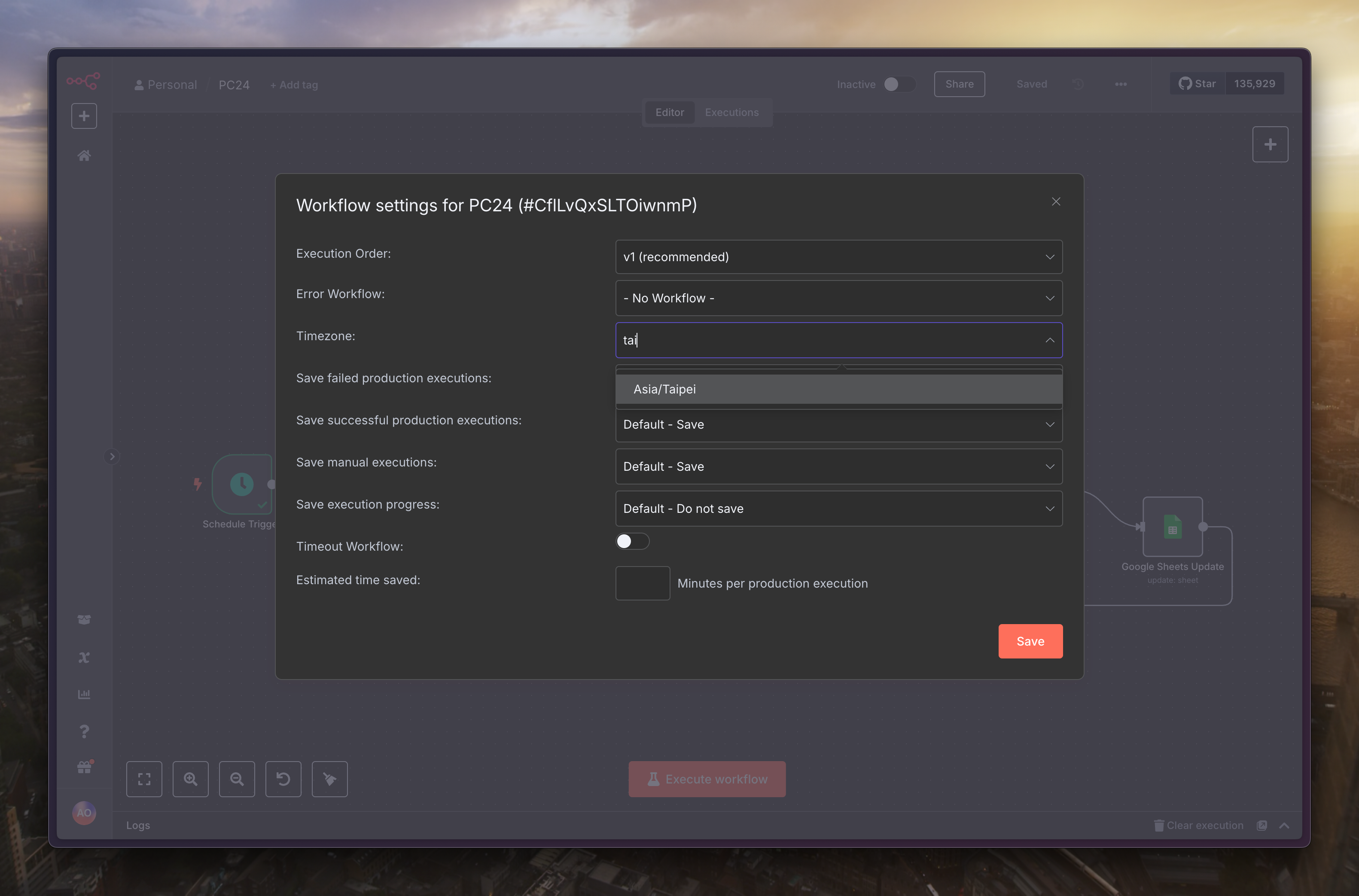Open workflow history clock icon

pos(1078,84)
